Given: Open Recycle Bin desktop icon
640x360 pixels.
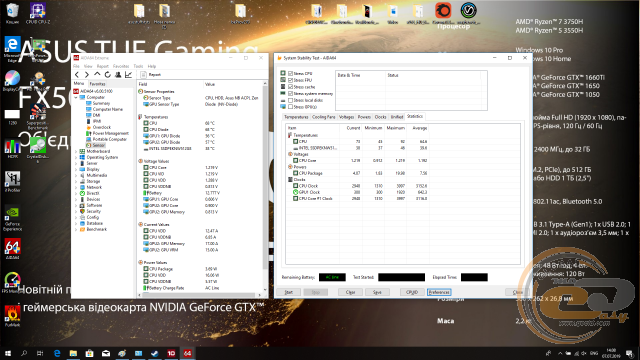Looking at the screenshot, I should click(12, 13).
